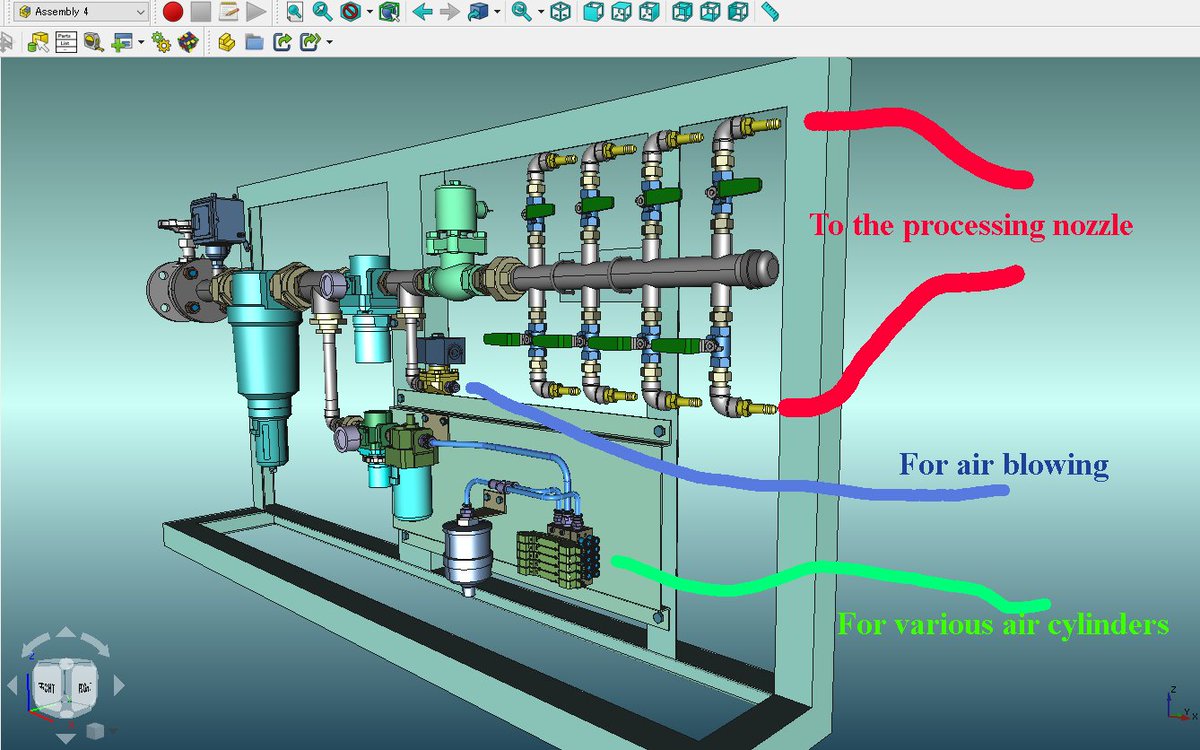This screenshot has width=1200, height=750.
Task: Click the tape measure icon
Action: (94, 42)
